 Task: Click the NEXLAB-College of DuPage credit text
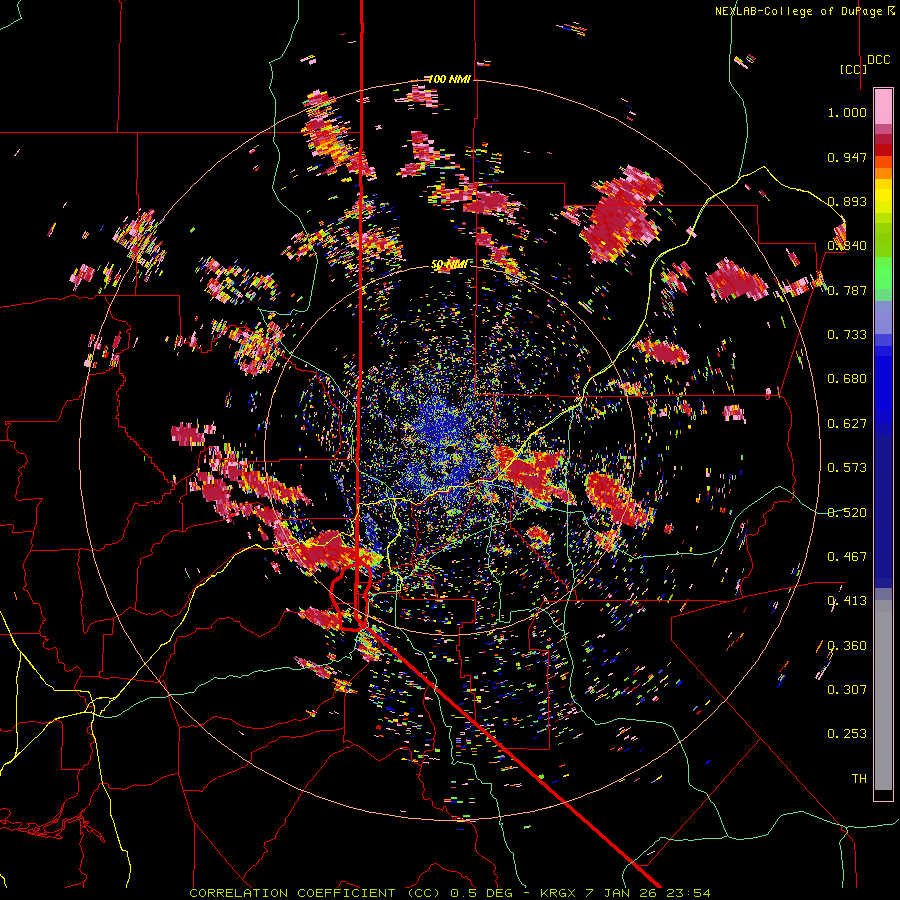click(805, 11)
